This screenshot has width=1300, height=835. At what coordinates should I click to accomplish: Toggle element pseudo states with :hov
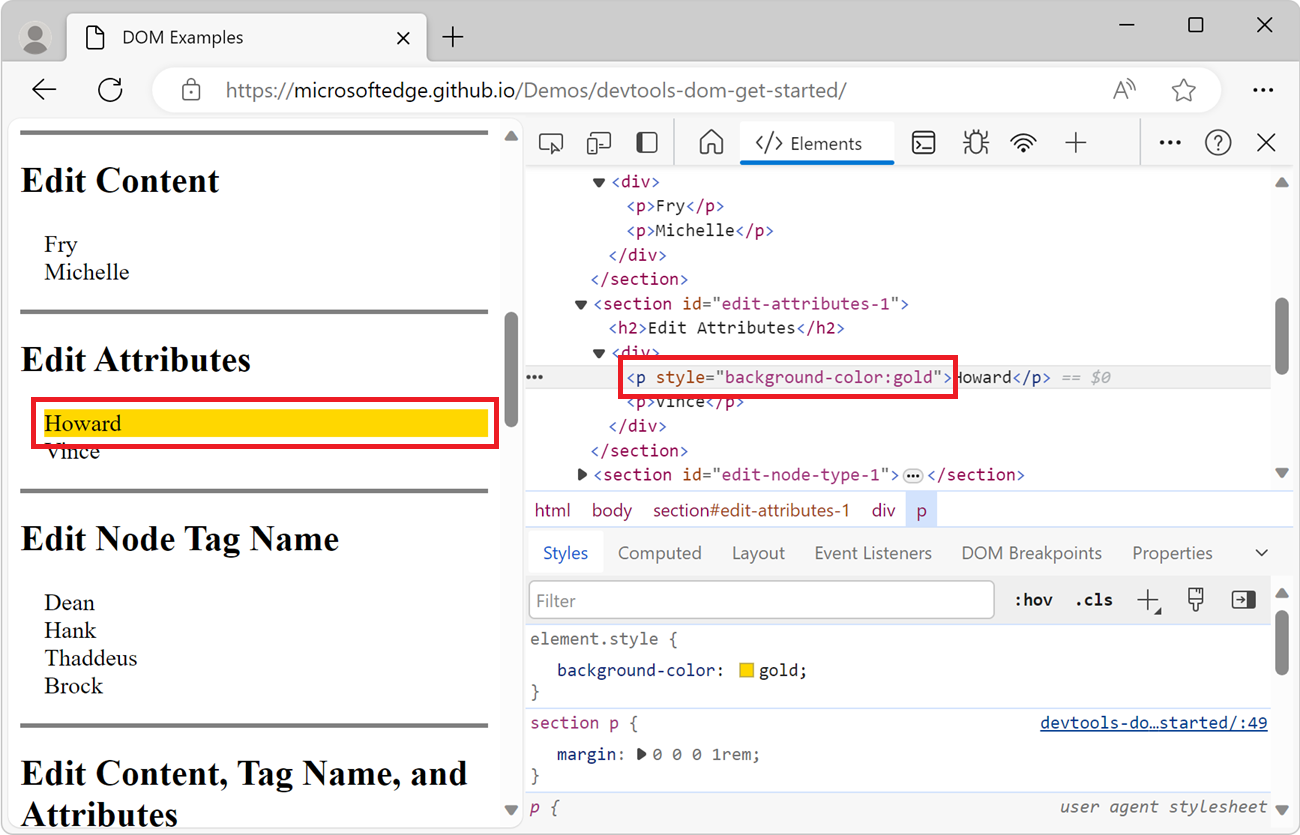[x=1033, y=599]
